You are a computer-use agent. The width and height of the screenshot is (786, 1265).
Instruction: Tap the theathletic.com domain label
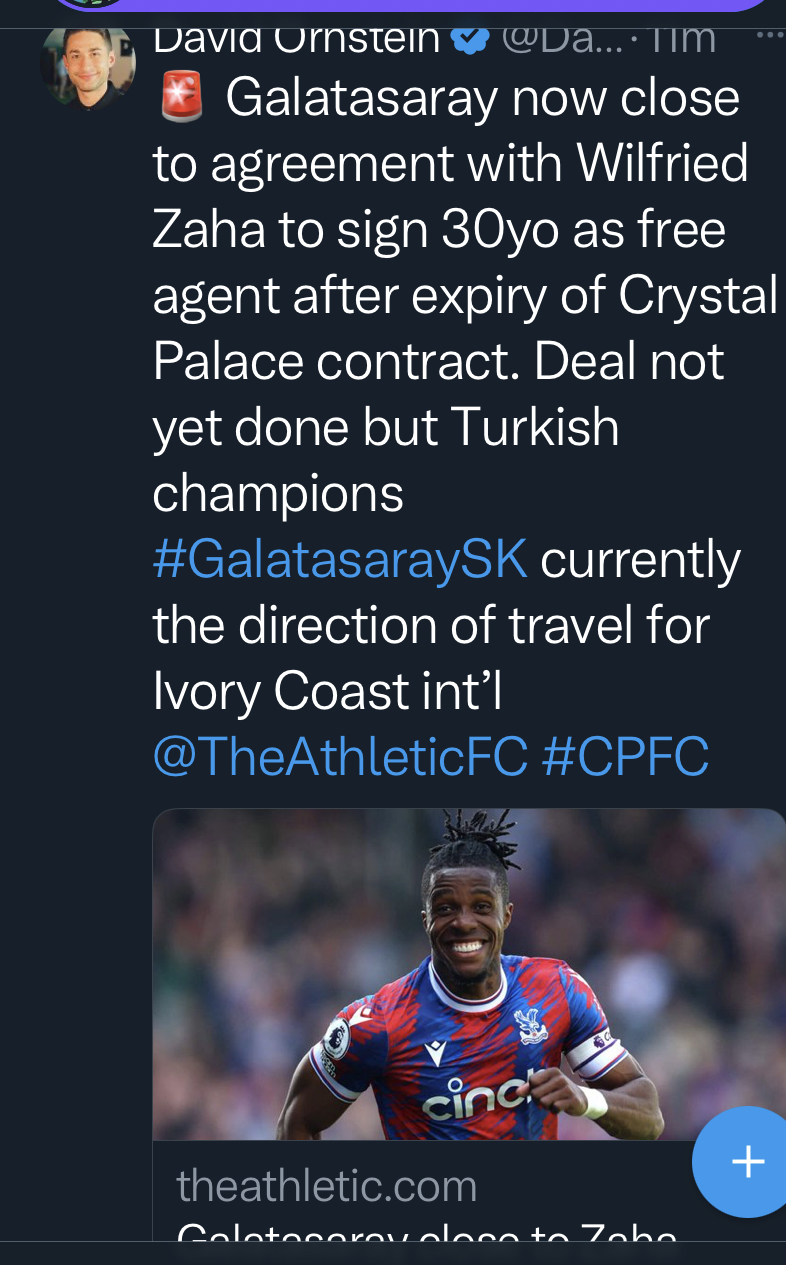(327, 1186)
